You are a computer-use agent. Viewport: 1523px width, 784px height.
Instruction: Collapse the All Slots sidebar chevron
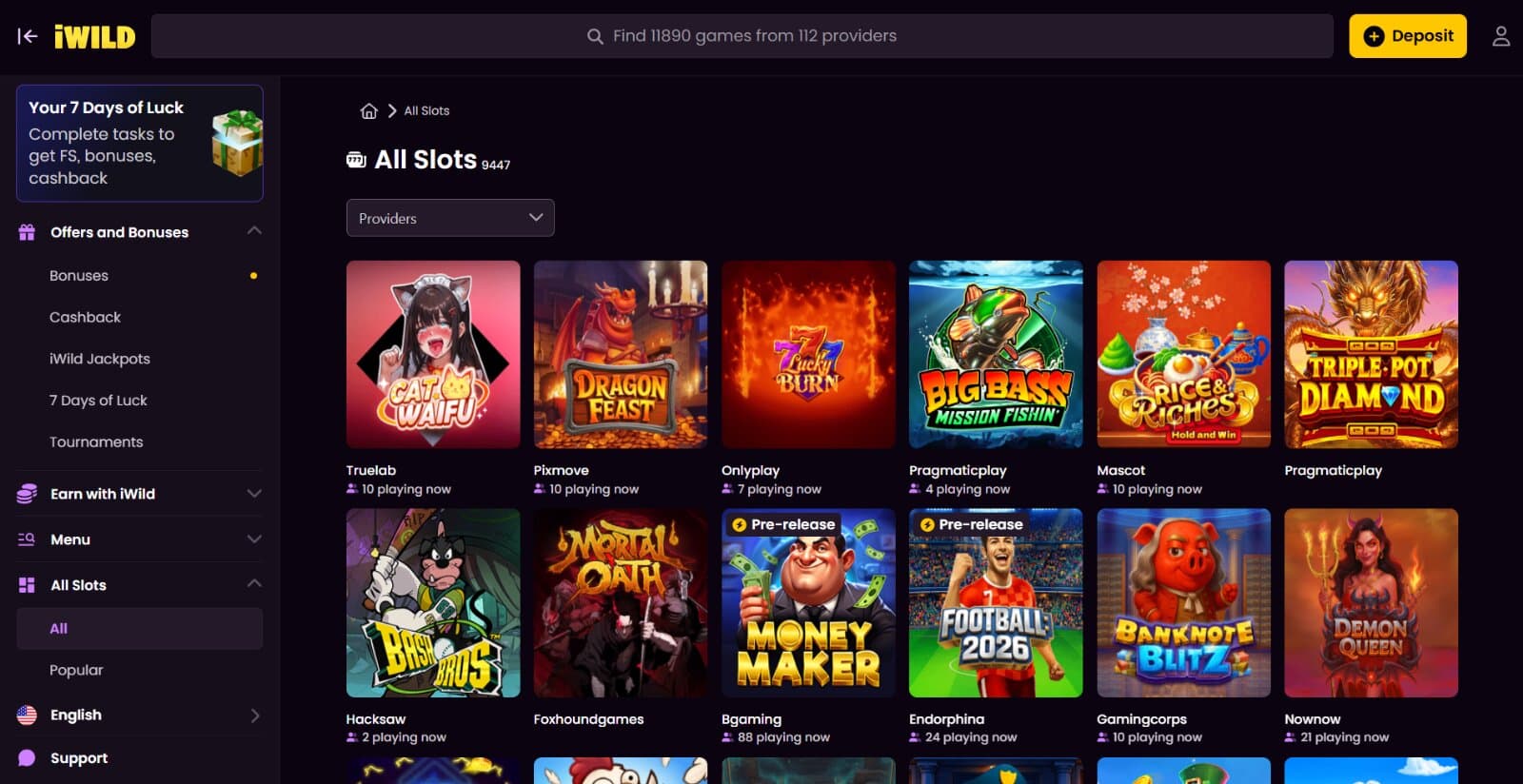pyautogui.click(x=254, y=583)
